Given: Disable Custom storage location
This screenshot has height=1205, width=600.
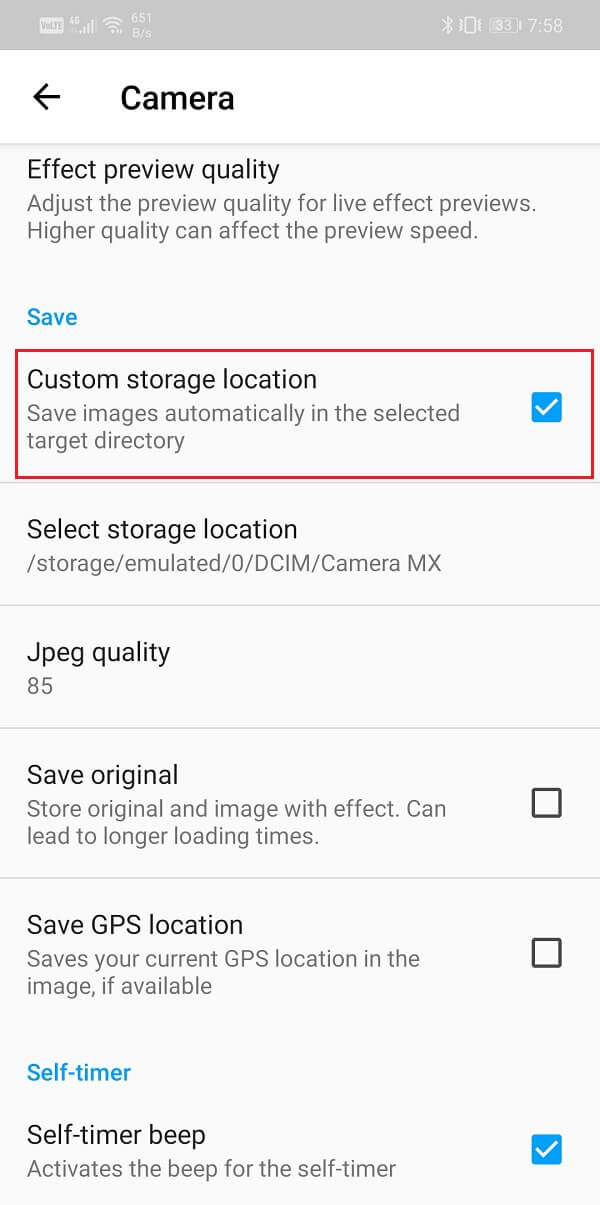Looking at the screenshot, I should pos(546,407).
